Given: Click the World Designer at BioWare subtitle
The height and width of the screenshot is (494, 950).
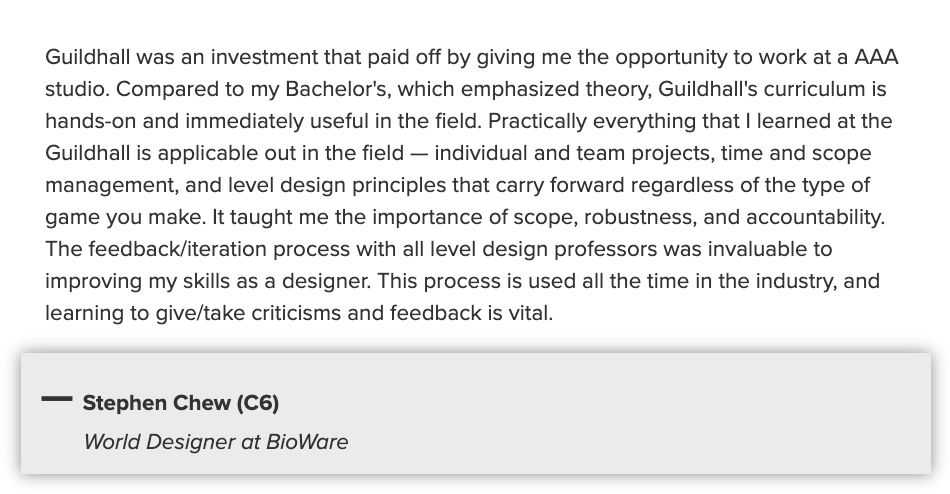Looking at the screenshot, I should [216, 442].
